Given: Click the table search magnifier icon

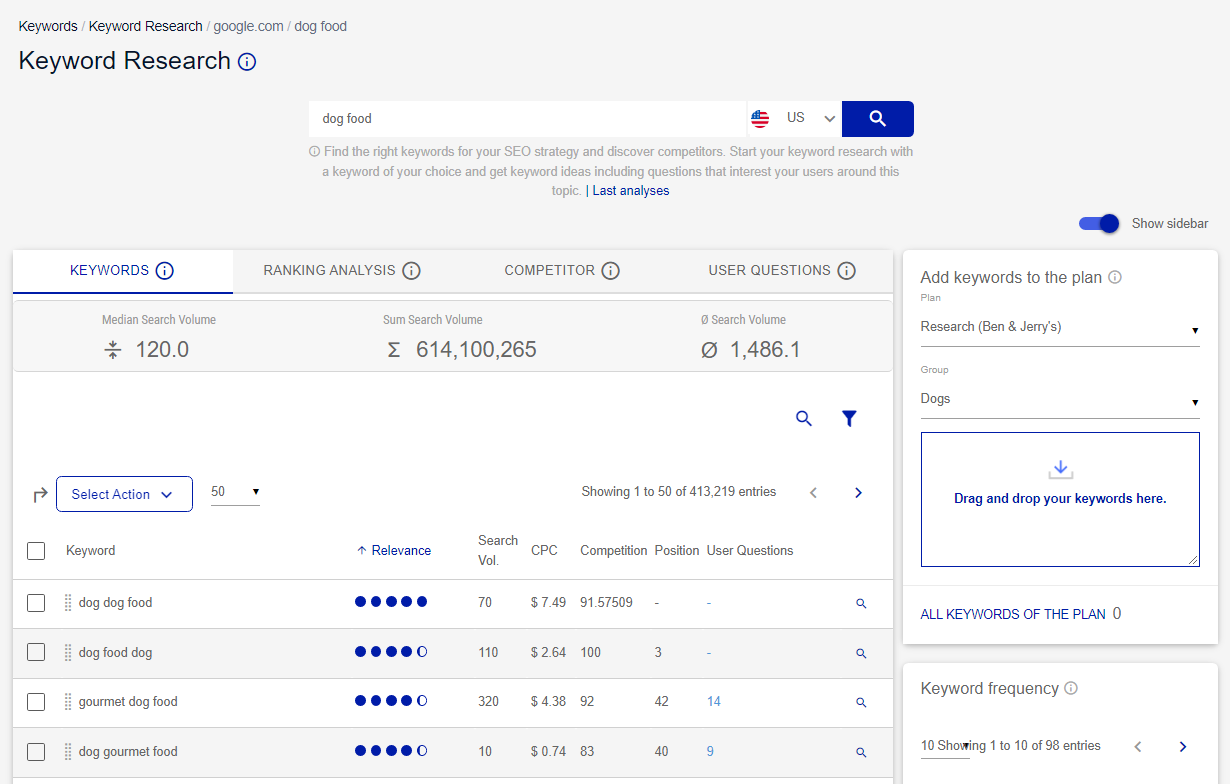Looking at the screenshot, I should point(803,418).
